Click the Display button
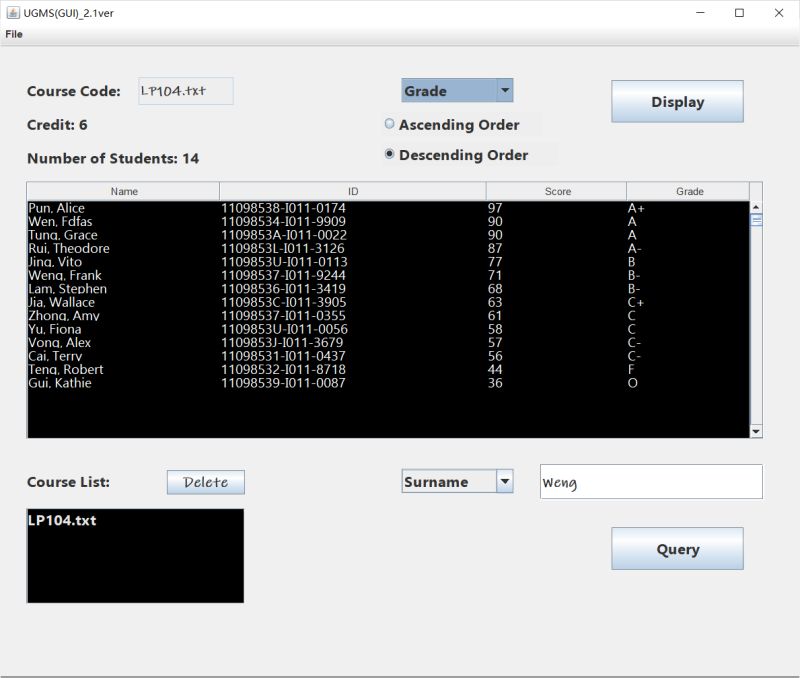800x678 pixels. [x=677, y=102]
